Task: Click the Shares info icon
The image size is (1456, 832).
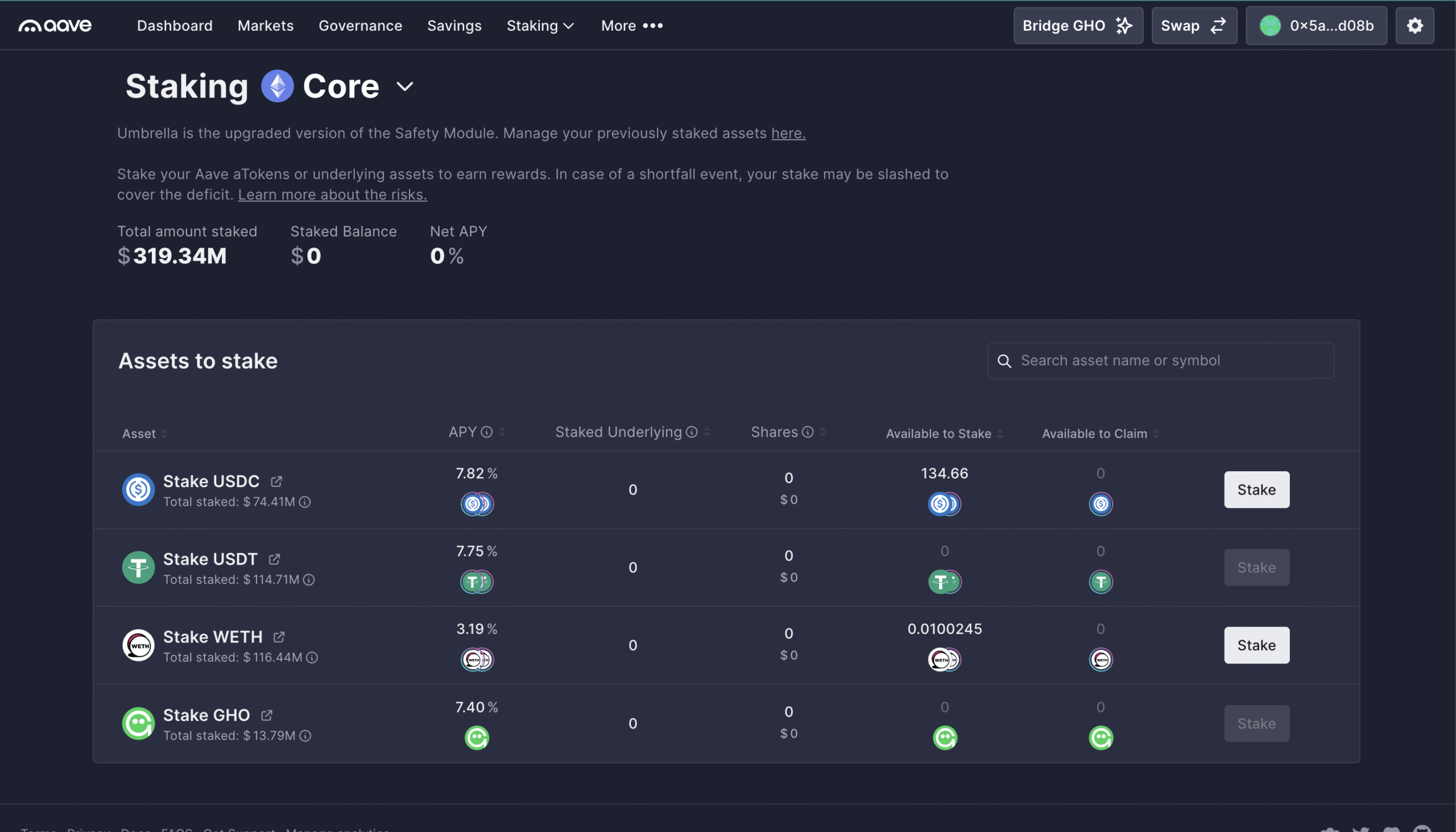Action: 808,432
